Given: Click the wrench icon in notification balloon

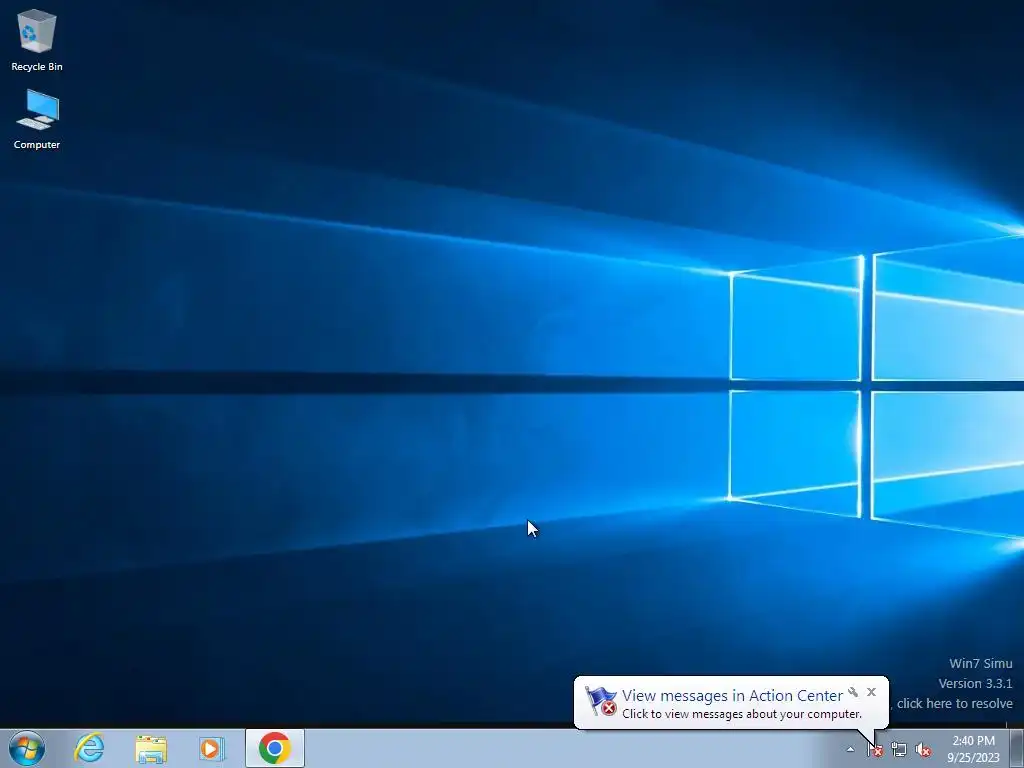Looking at the screenshot, I should tap(853, 692).
